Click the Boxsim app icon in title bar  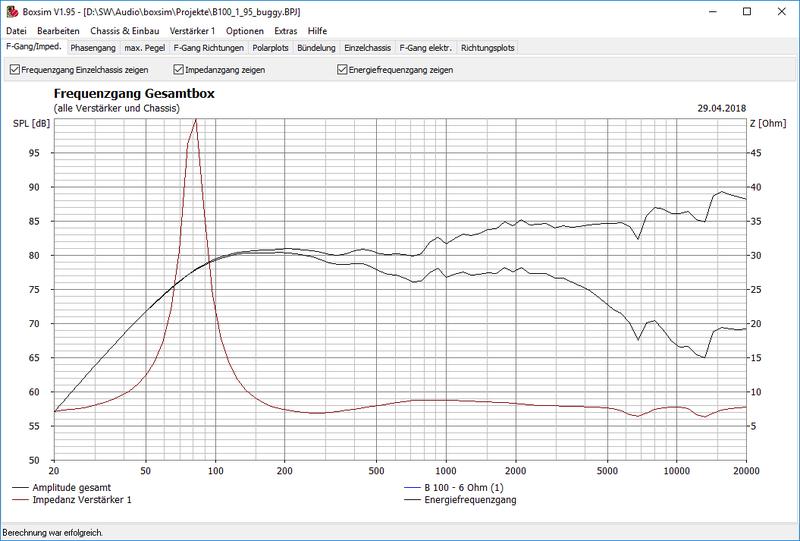[12, 11]
